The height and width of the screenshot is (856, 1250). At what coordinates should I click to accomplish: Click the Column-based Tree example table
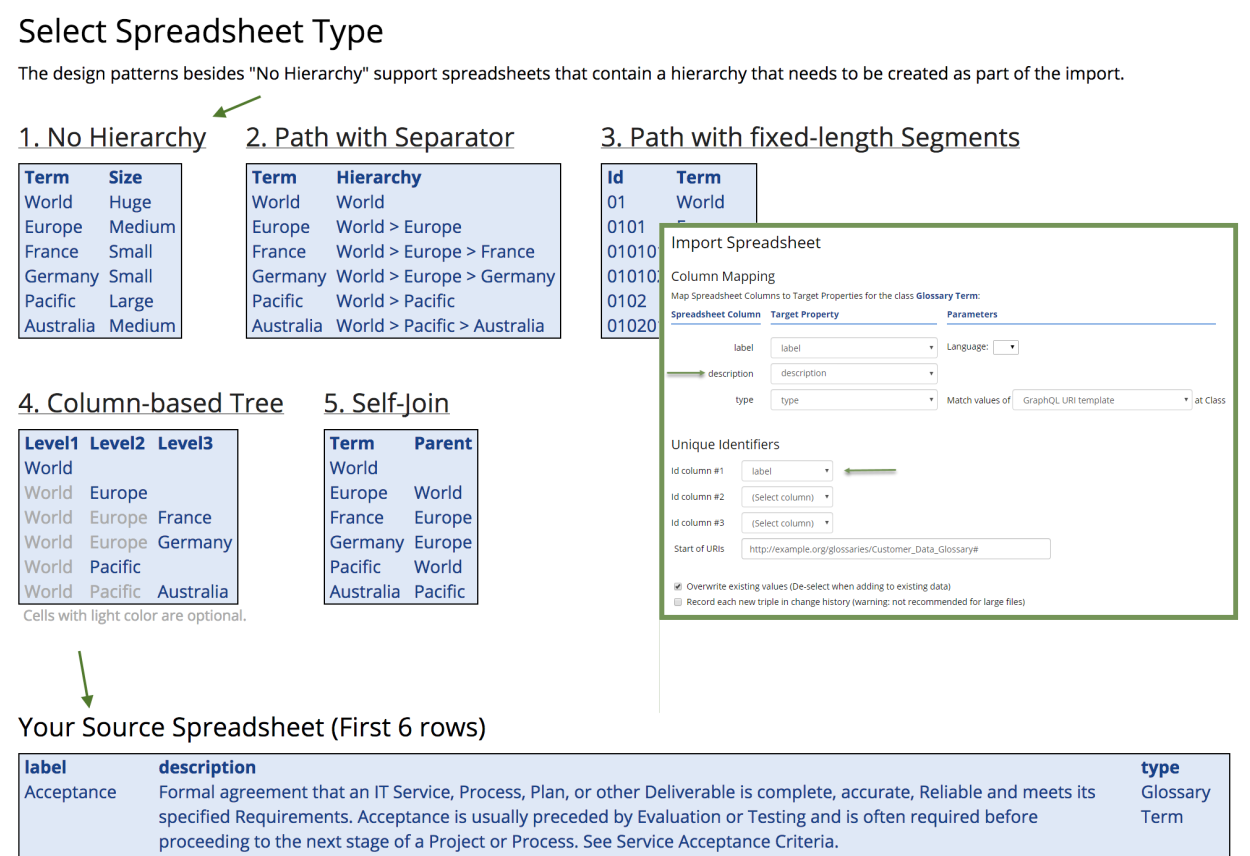[x=128, y=517]
